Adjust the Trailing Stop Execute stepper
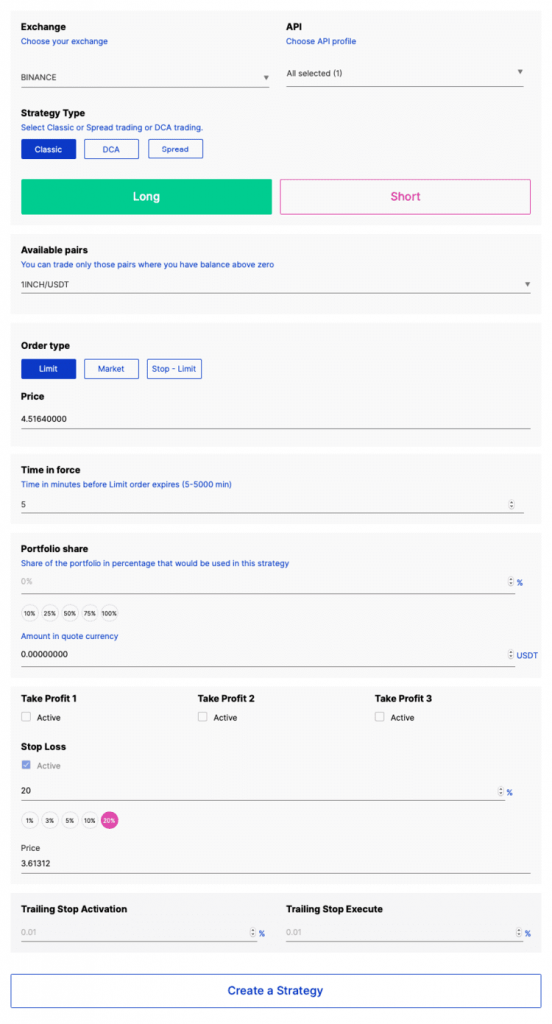552x1024 pixels. tap(519, 933)
